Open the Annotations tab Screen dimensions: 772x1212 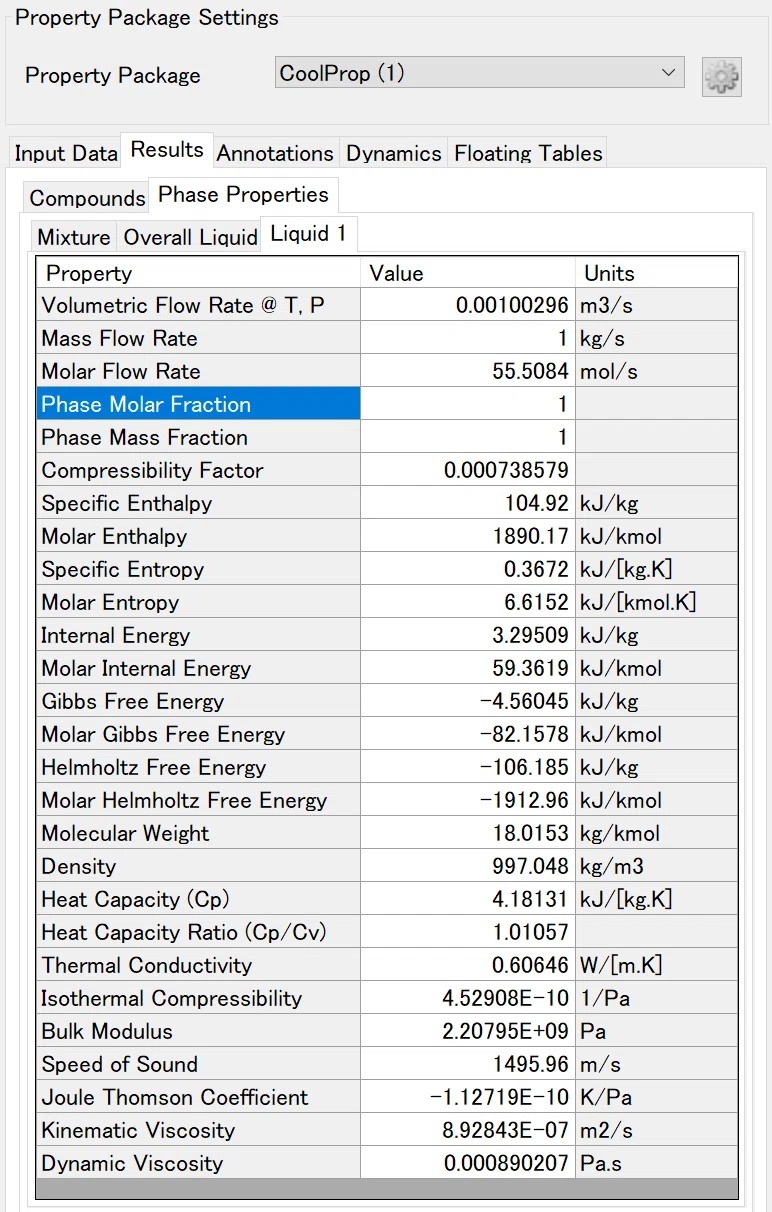tap(275, 153)
